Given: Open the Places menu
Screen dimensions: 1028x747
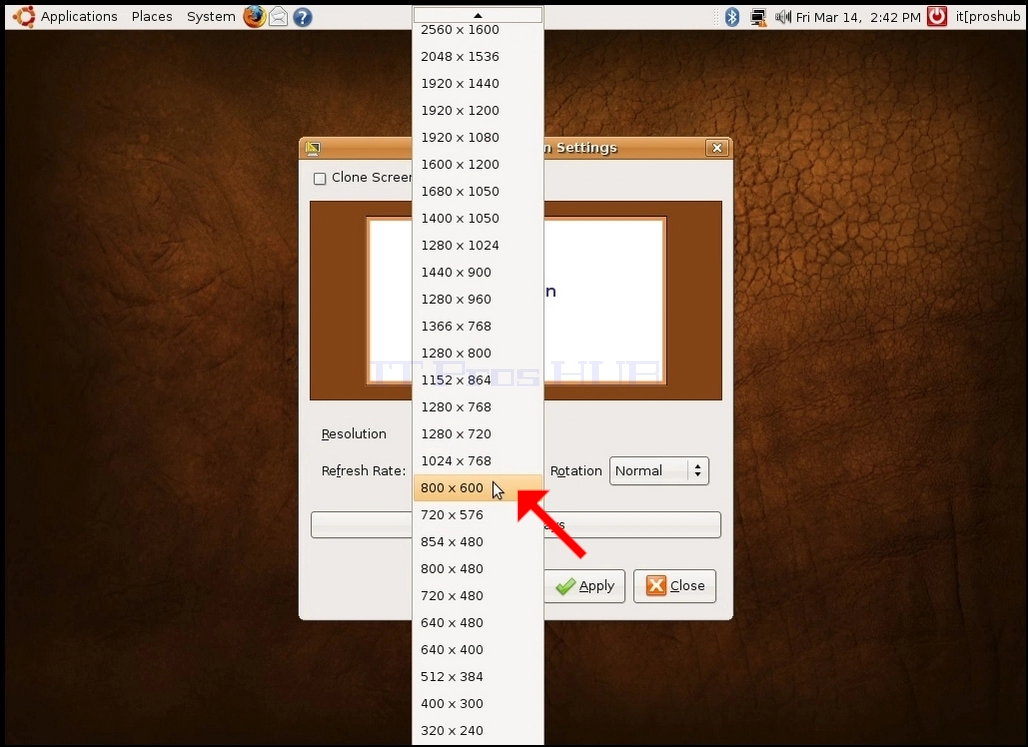Looking at the screenshot, I should [152, 16].
